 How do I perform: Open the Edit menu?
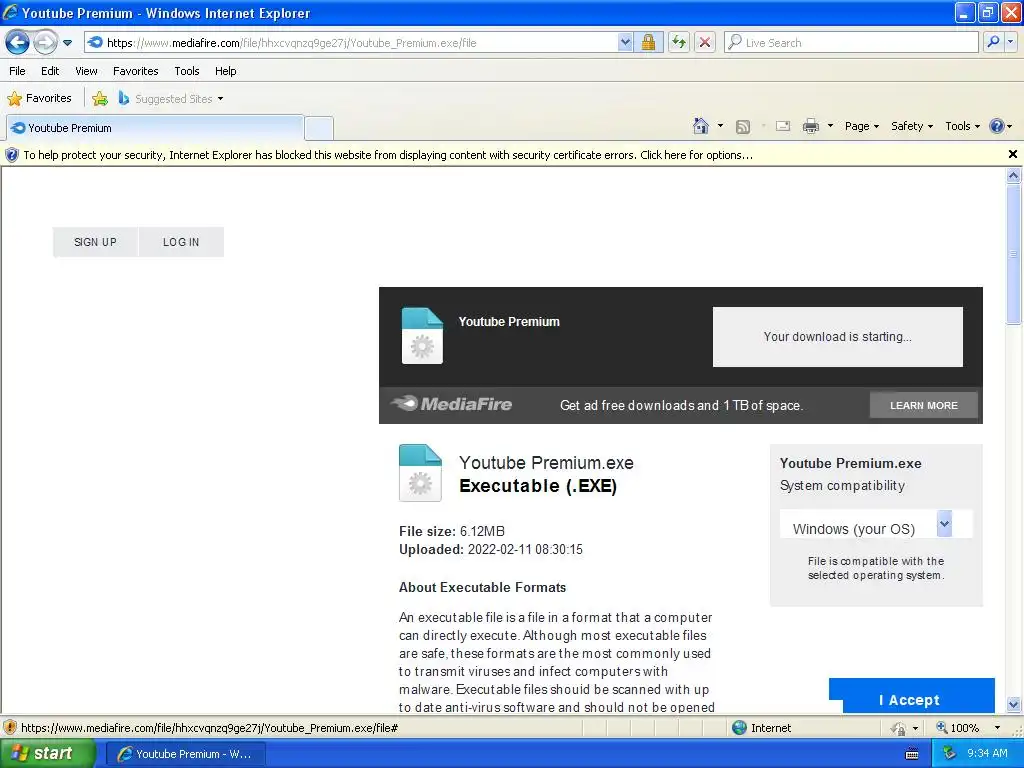tap(50, 71)
